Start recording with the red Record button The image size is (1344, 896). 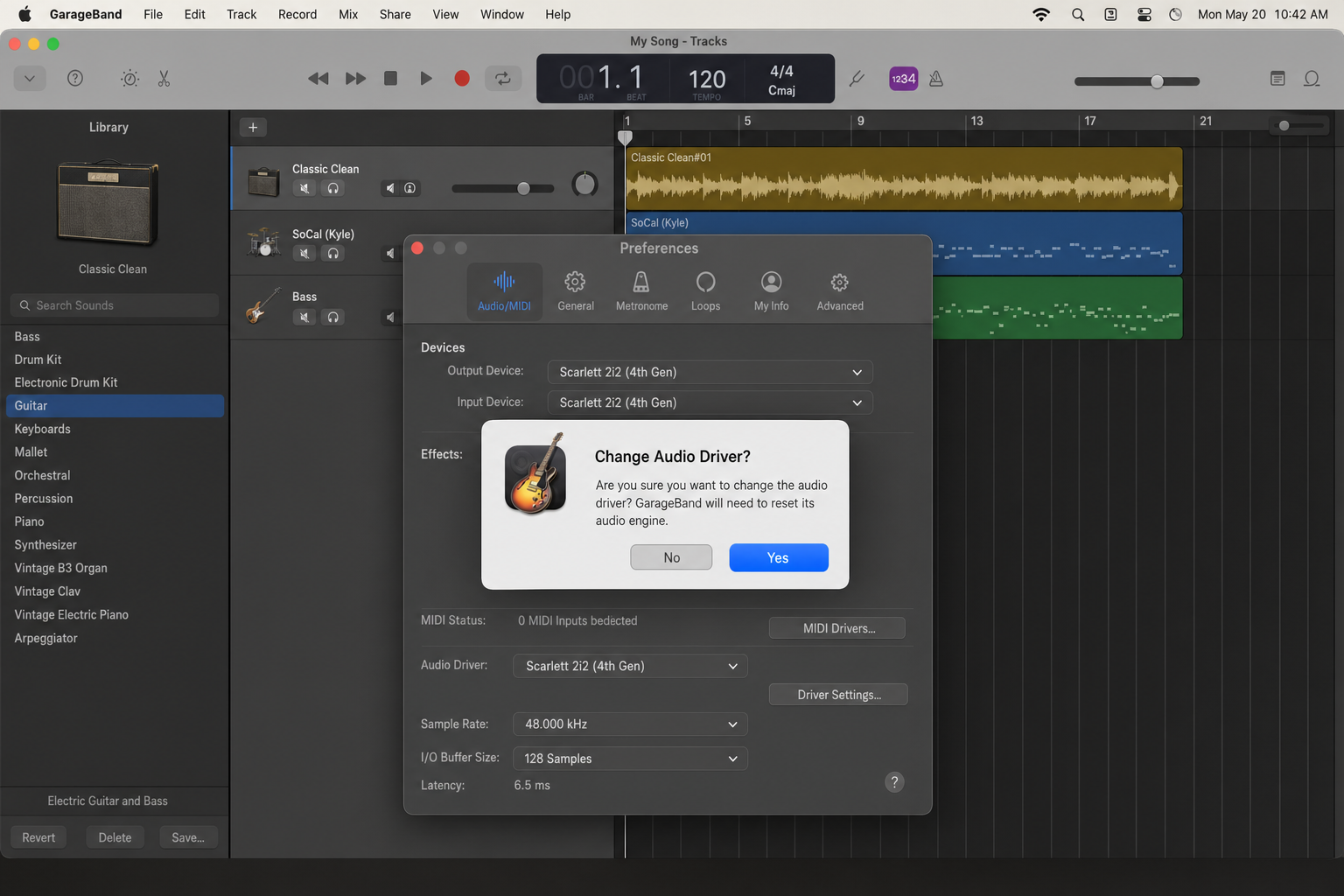[462, 79]
